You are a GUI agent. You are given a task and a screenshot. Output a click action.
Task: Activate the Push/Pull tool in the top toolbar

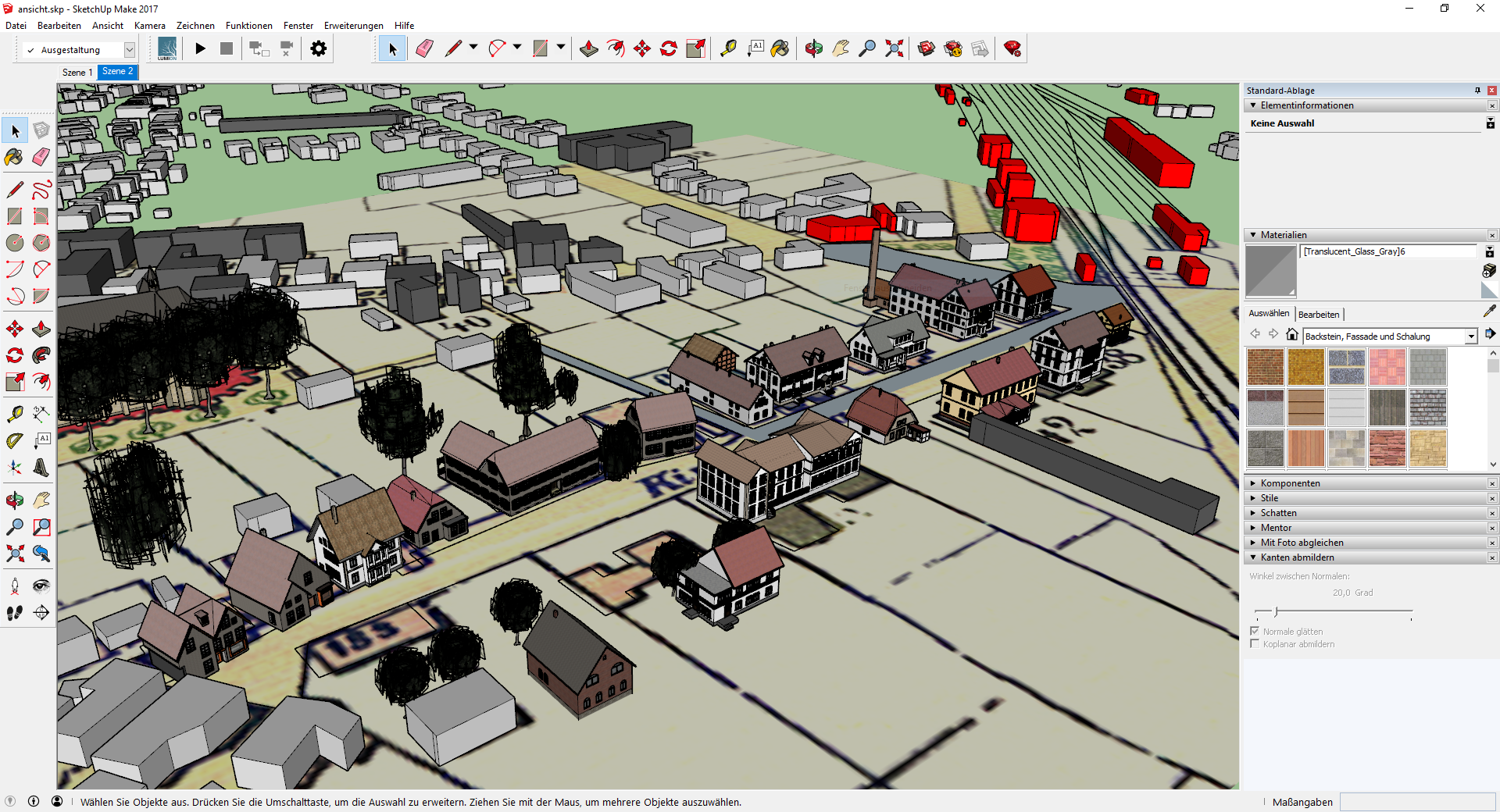click(589, 49)
